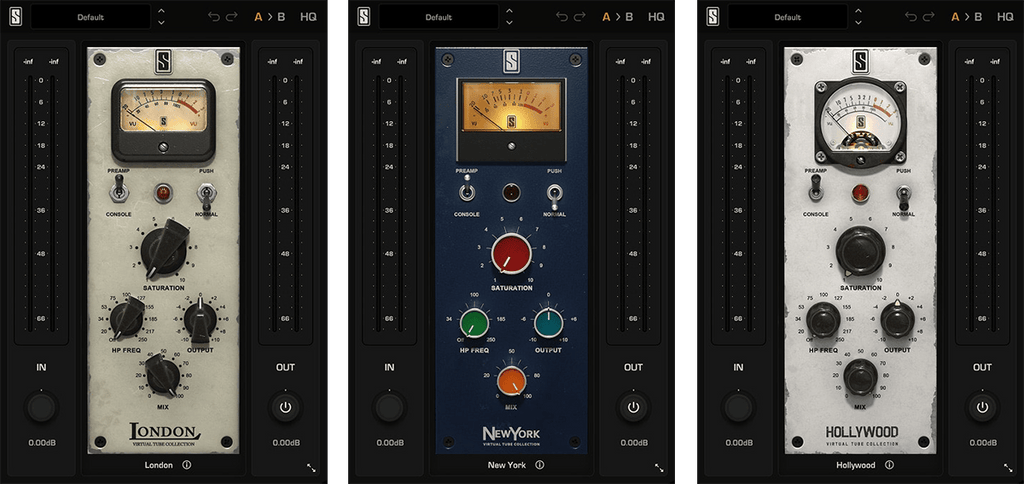Open the Default preset dropdown on New York
The width and height of the screenshot is (1024, 484).
[438, 17]
